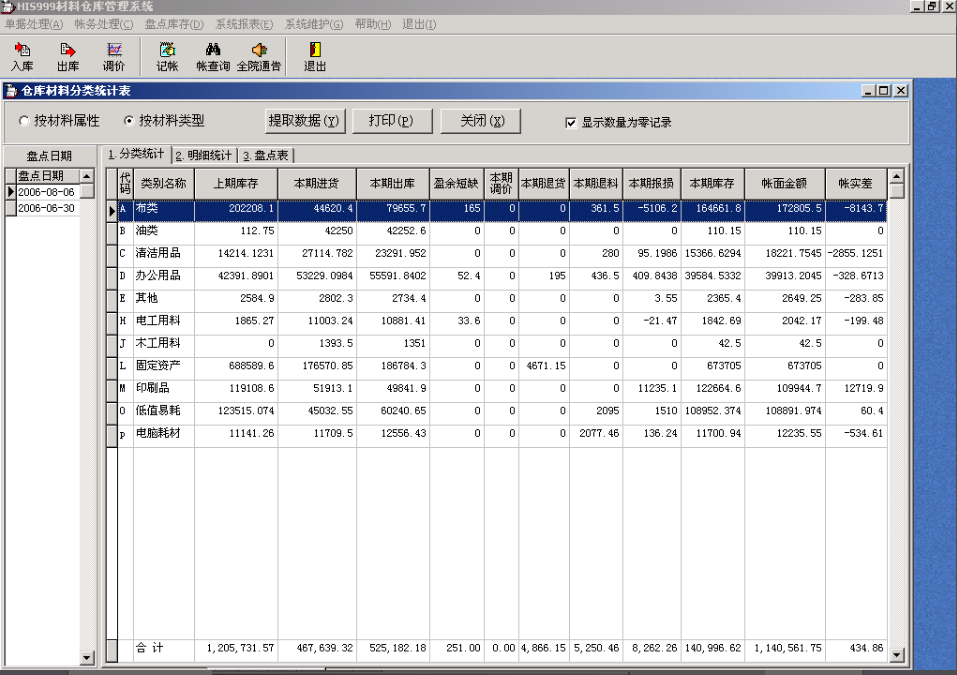This screenshot has height=675, width=957.
Task: Open the 帮助(H) menu
Action: (373, 24)
